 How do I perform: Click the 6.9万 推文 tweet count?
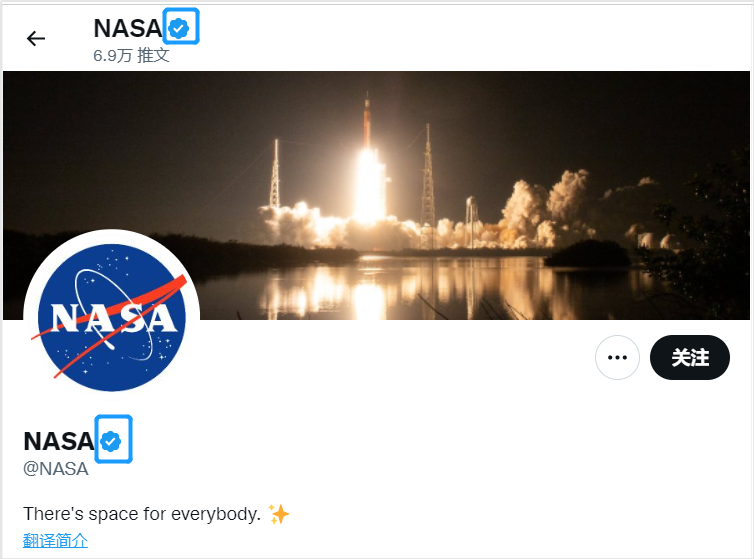[131, 55]
